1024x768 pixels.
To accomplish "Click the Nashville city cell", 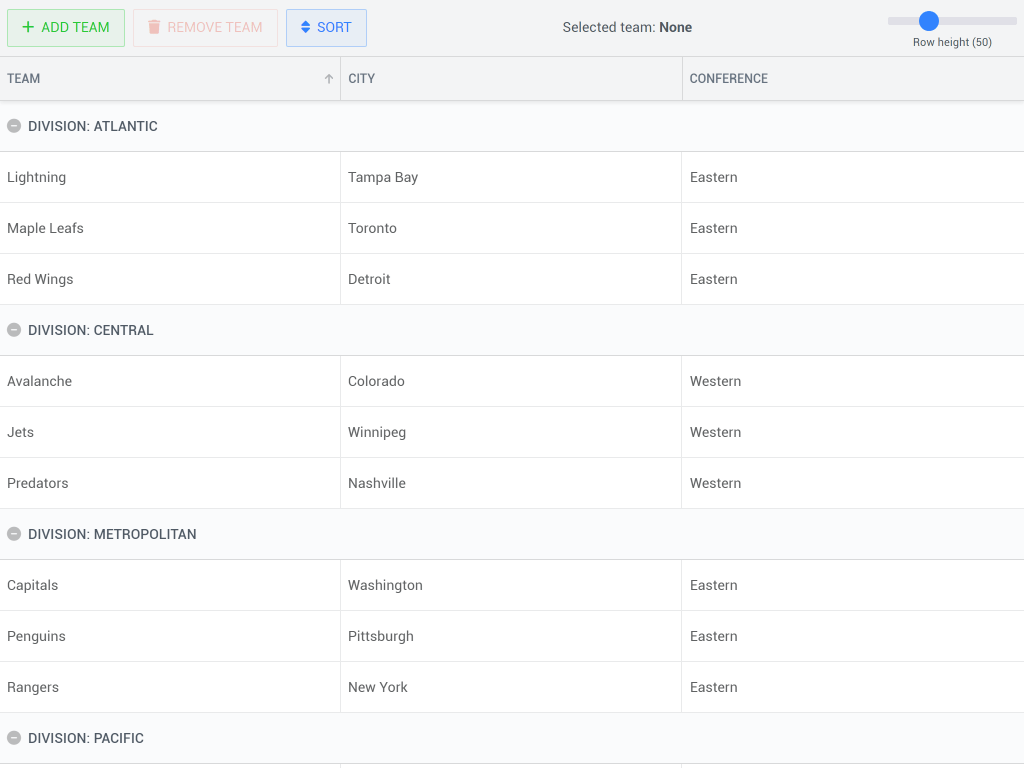I will click(511, 483).
